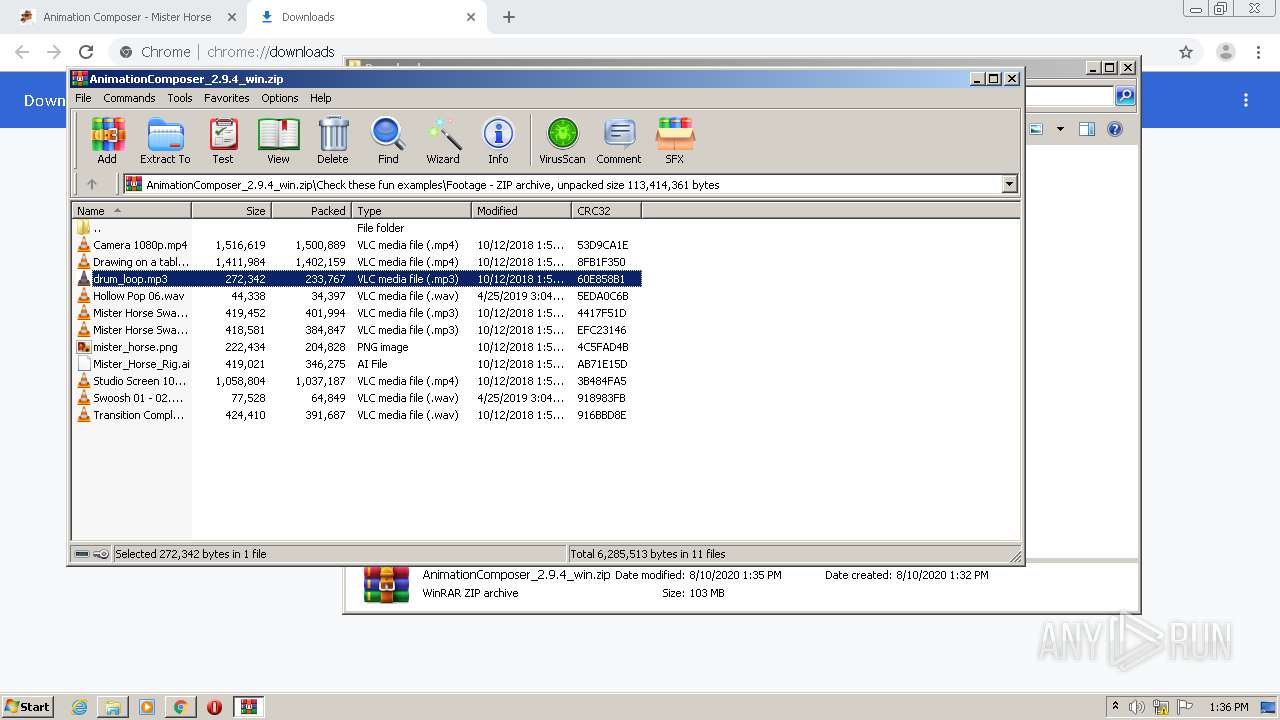Click the WinRAR zip thumbnail in Explorer
This screenshot has width=1280, height=720.
click(x=386, y=584)
